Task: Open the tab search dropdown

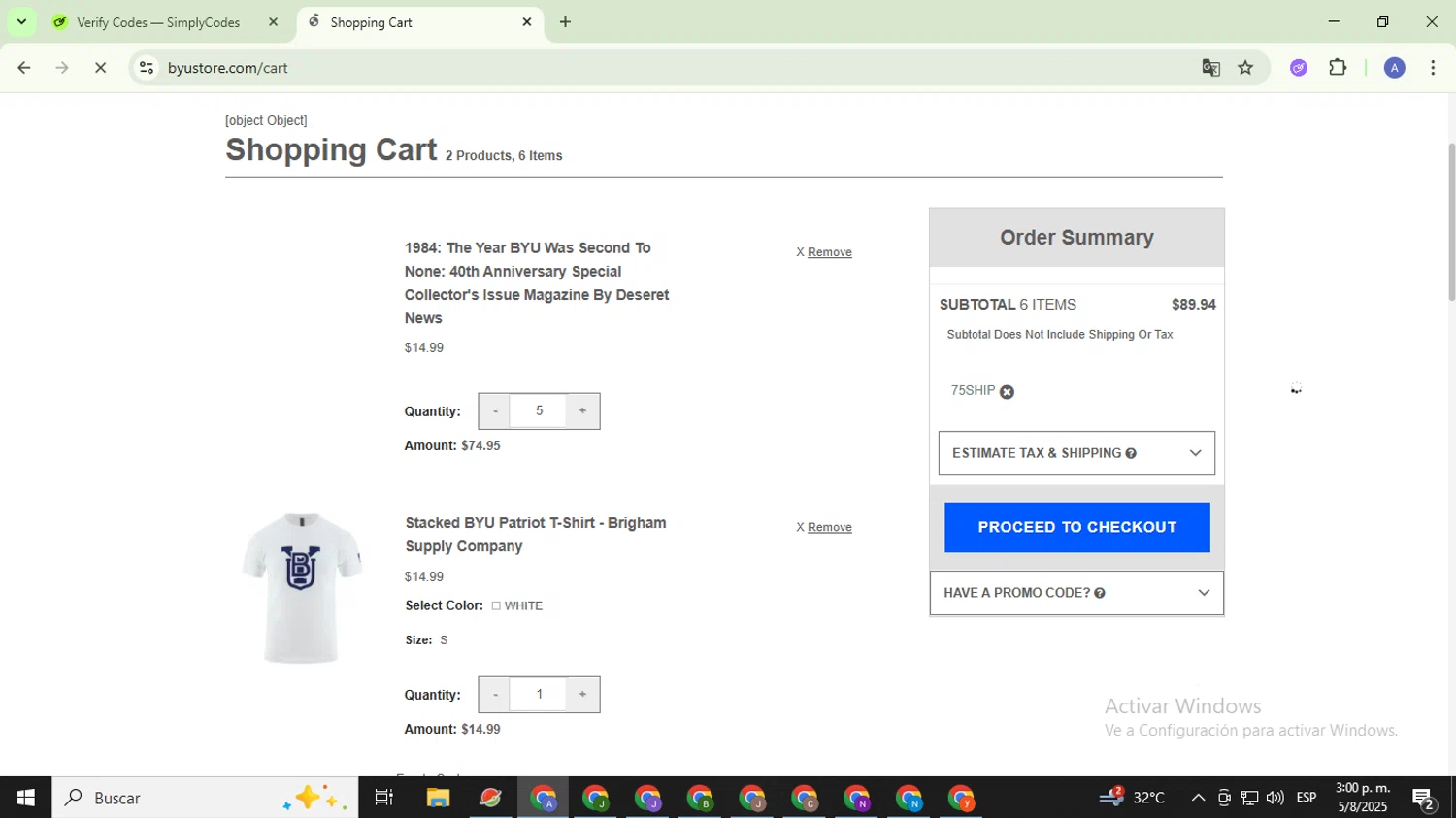Action: click(21, 21)
